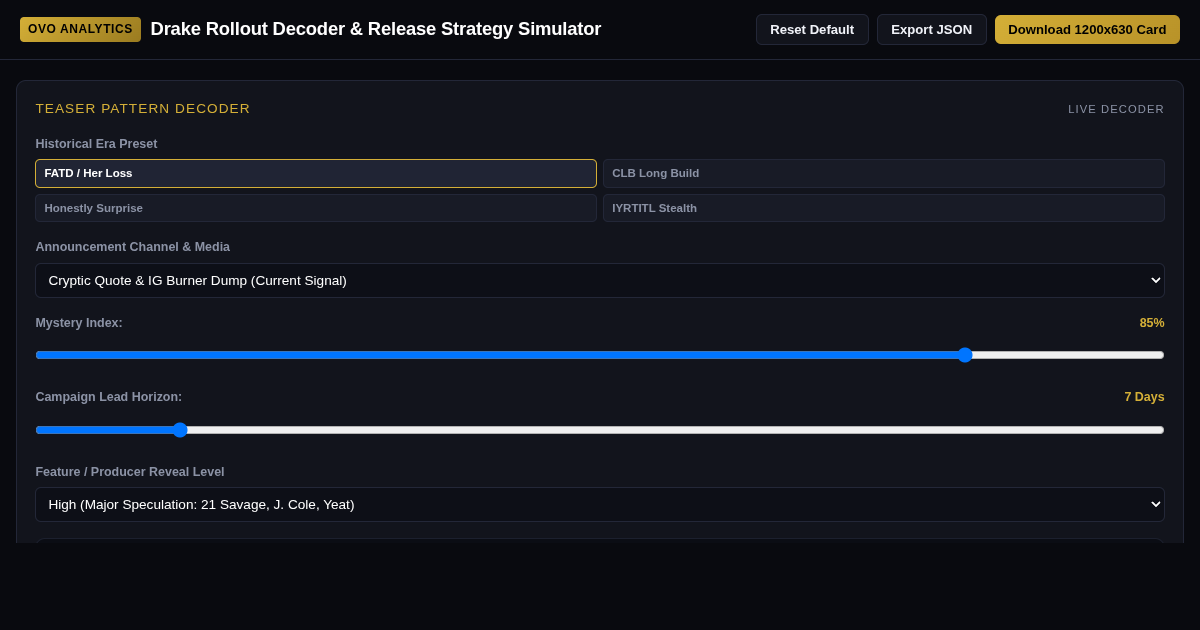The image size is (1200, 630).
Task: Click the LIVE DECODER label
Action: (x=1116, y=109)
